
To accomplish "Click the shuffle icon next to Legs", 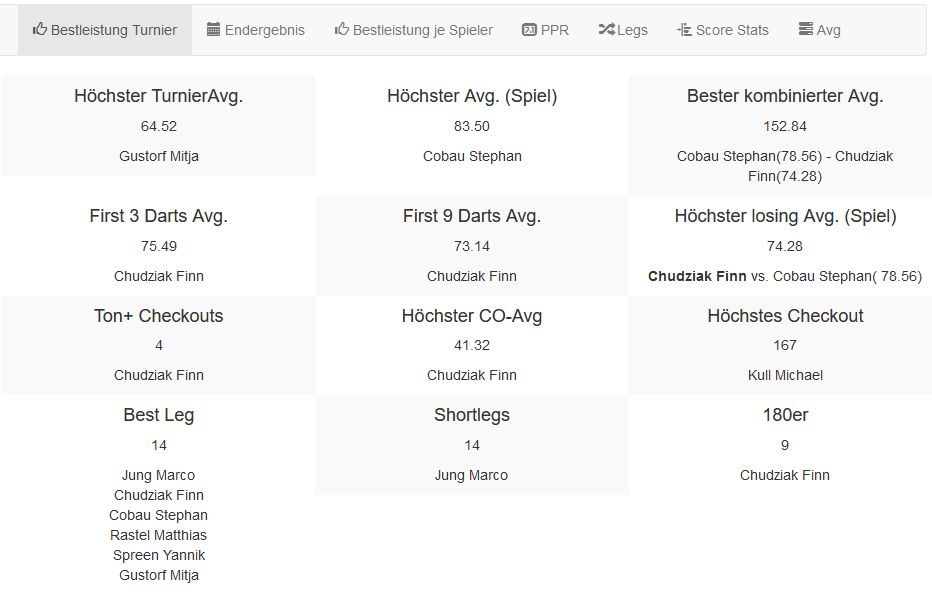I will tap(606, 30).
